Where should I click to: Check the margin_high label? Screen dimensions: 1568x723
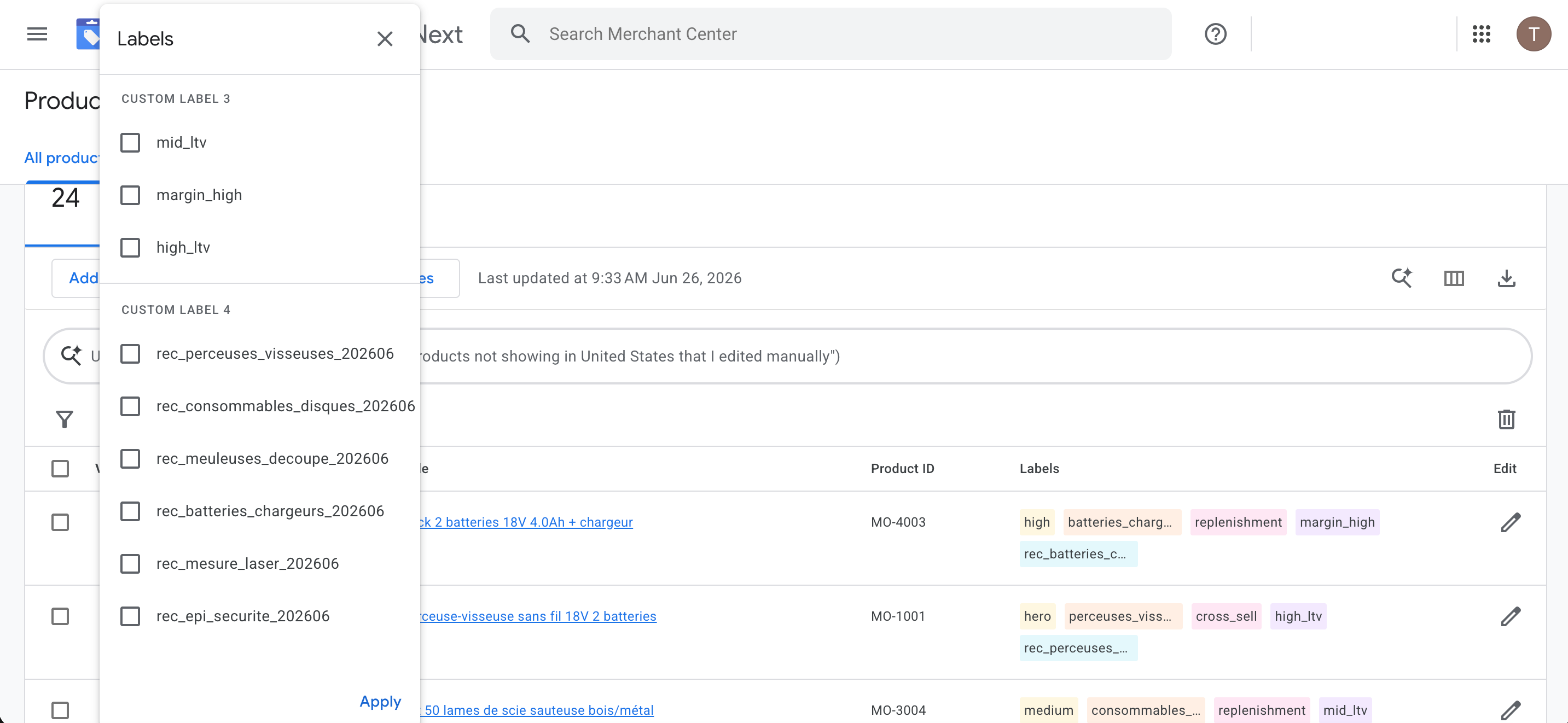[130, 195]
